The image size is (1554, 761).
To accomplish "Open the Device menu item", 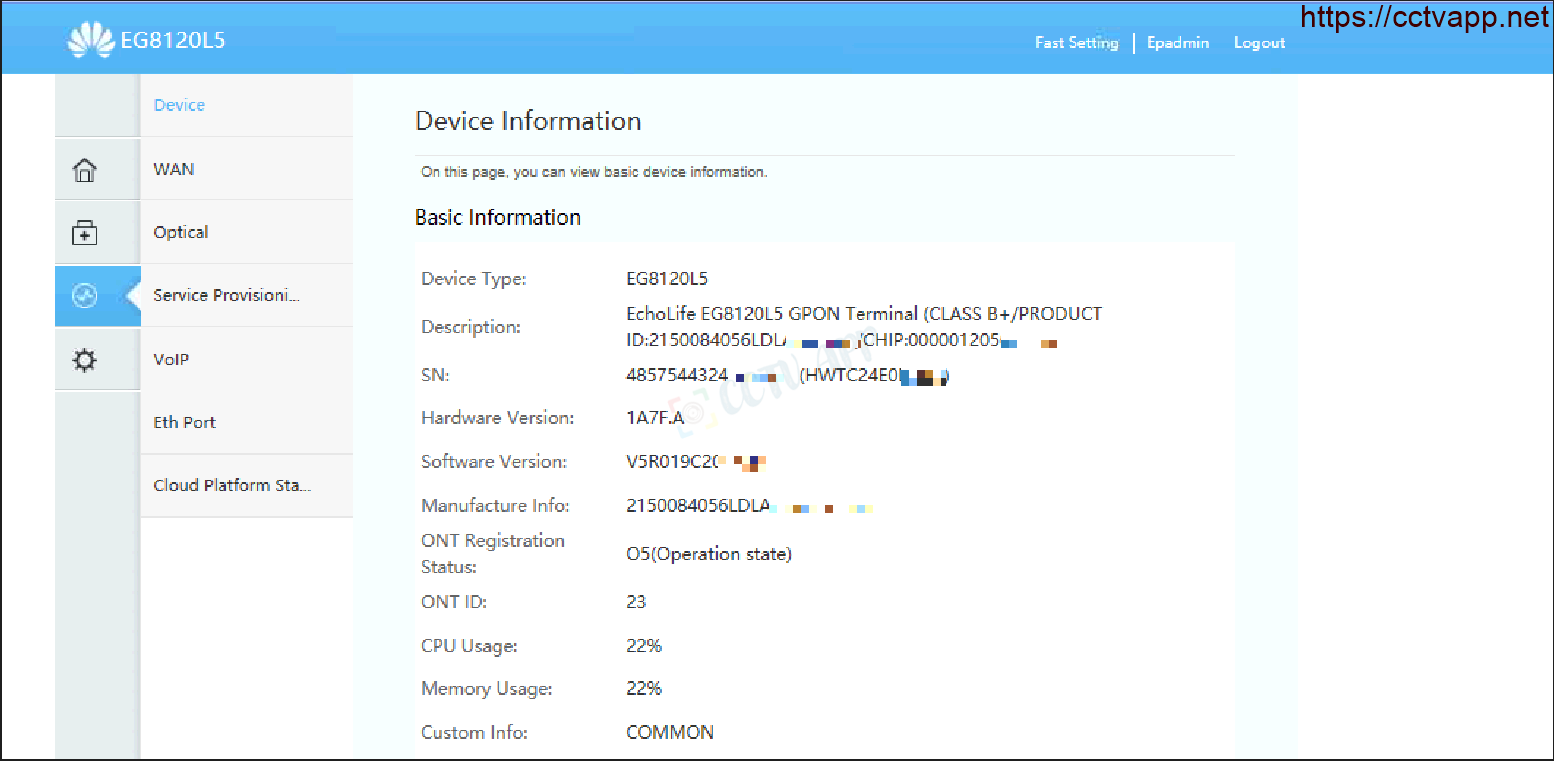I will point(179,105).
